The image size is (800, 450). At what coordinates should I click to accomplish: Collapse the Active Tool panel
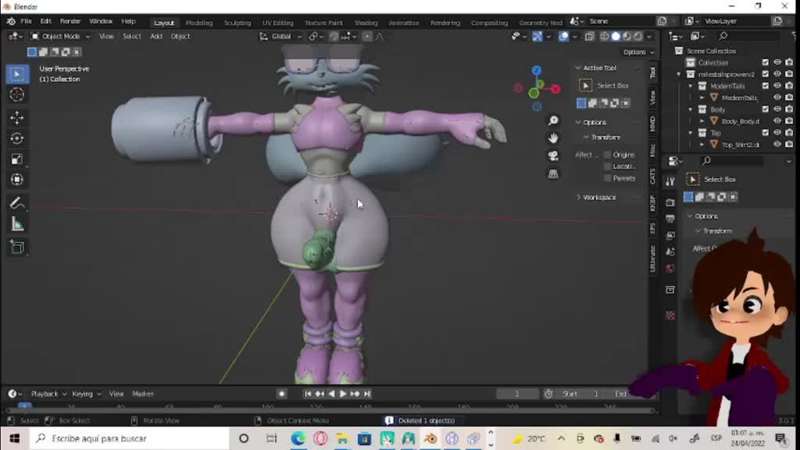point(578,68)
